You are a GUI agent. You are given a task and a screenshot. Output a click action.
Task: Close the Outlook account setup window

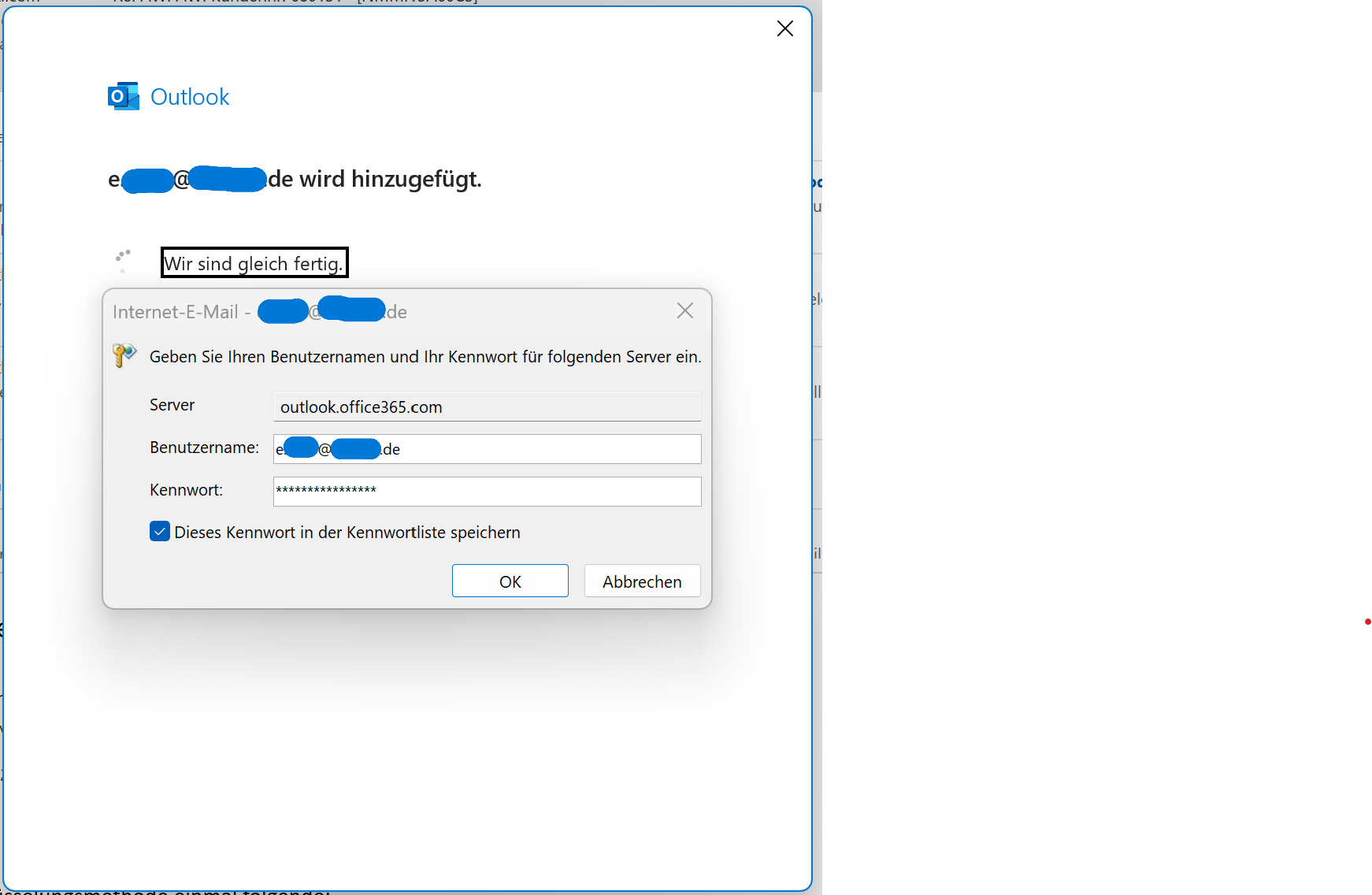(x=784, y=28)
